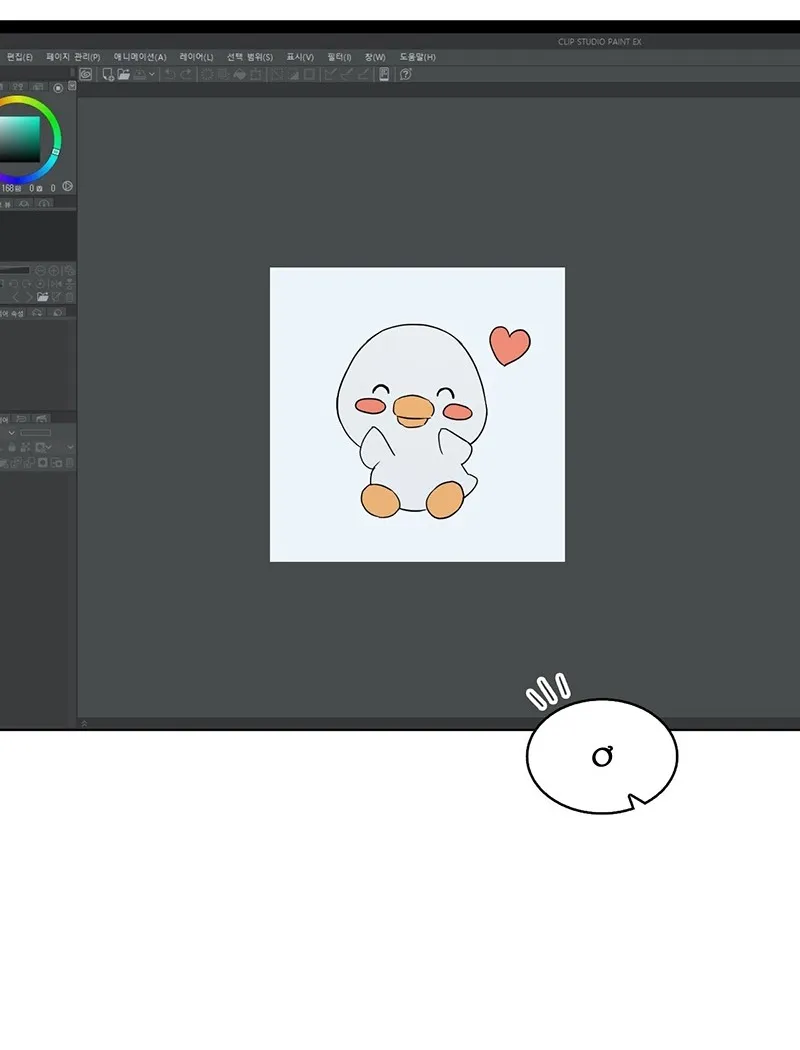Toggle the layer lock icon
800x1050 pixels.
[12, 448]
